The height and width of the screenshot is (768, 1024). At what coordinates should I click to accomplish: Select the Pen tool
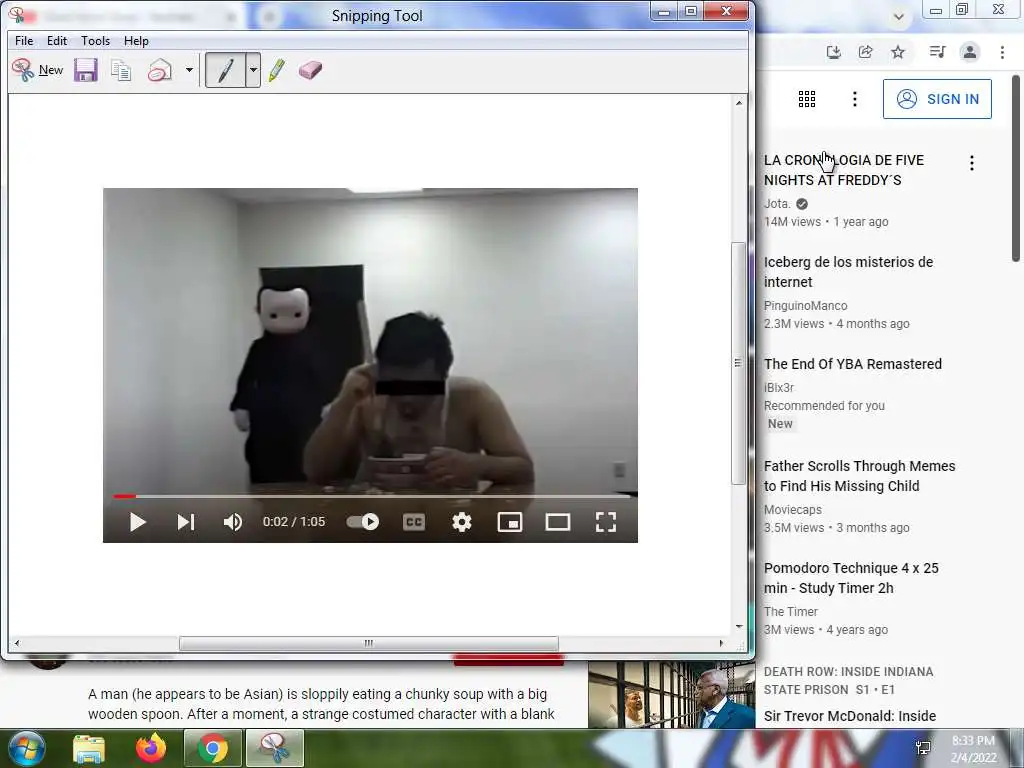(x=225, y=70)
